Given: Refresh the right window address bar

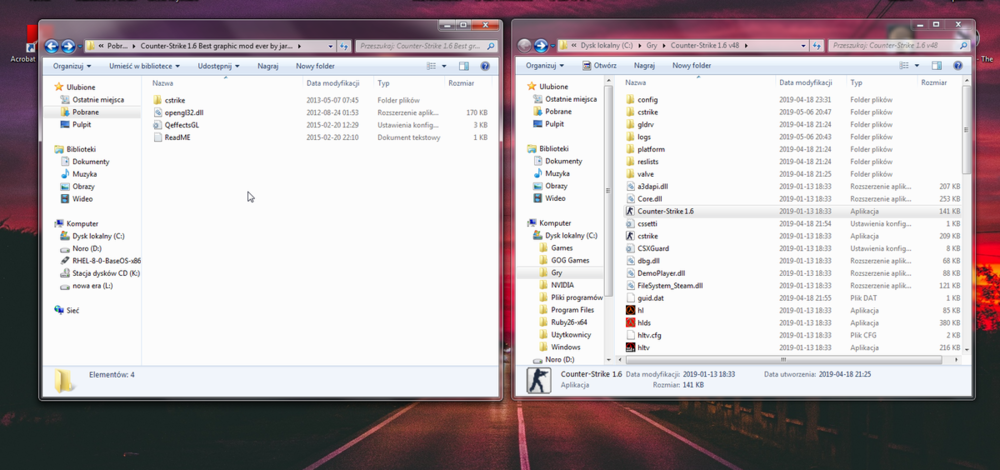Looking at the screenshot, I should tap(817, 46).
